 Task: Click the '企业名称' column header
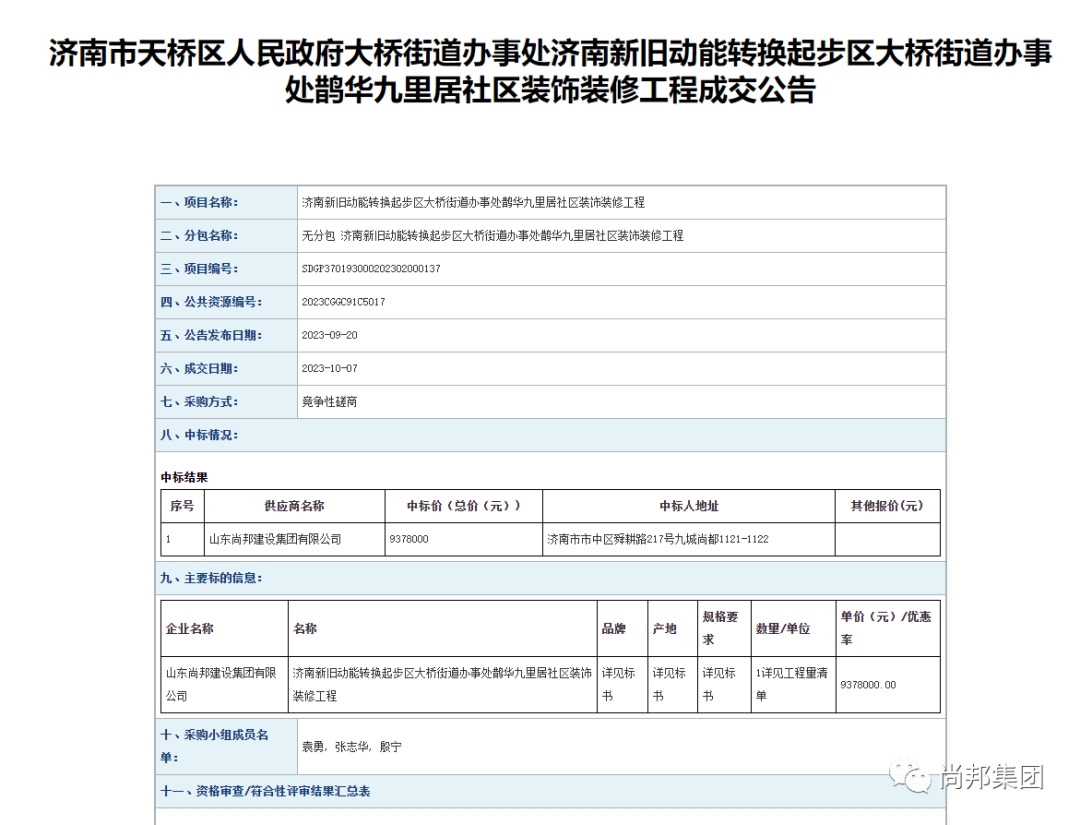225,628
